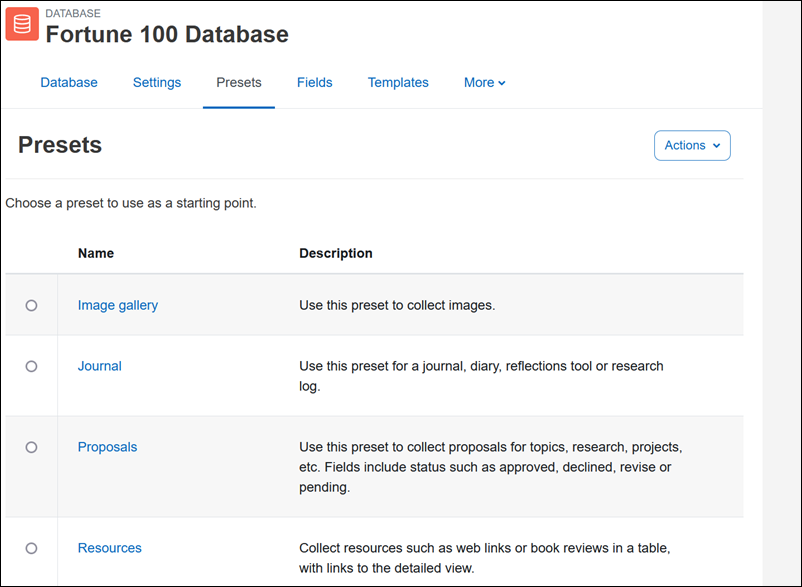Switch to the Fields tab
Viewport: 802px width, 587px height.
[x=314, y=82]
